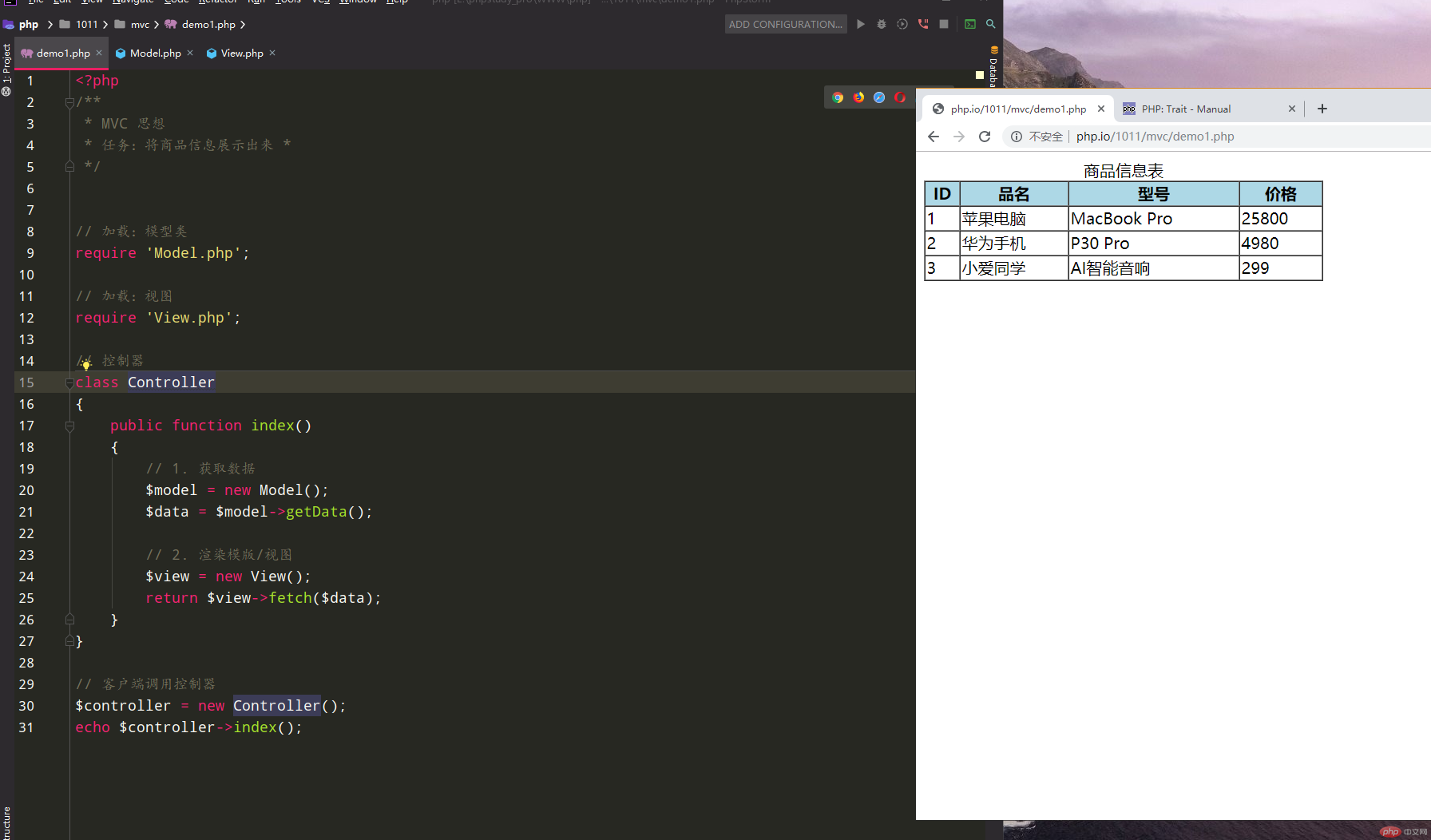This screenshot has width=1431, height=840.
Task: Click fold end marker at line 26
Action: click(69, 620)
